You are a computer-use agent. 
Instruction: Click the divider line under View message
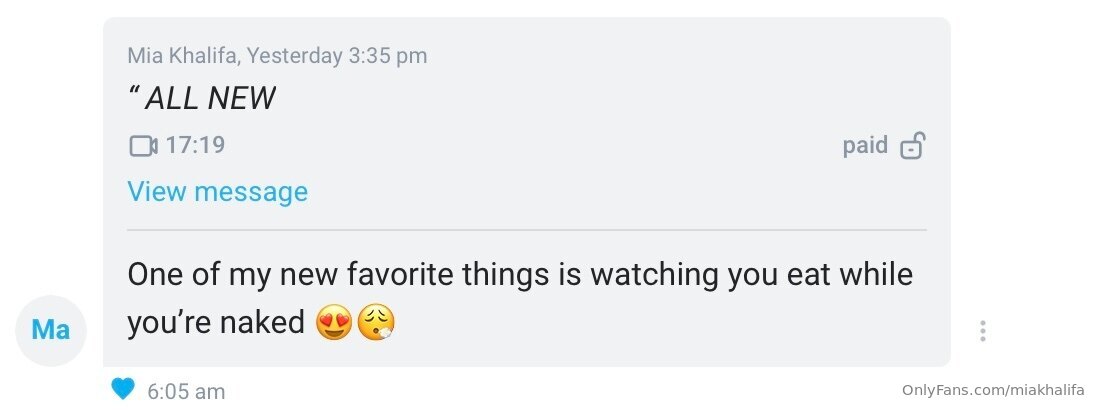click(526, 230)
